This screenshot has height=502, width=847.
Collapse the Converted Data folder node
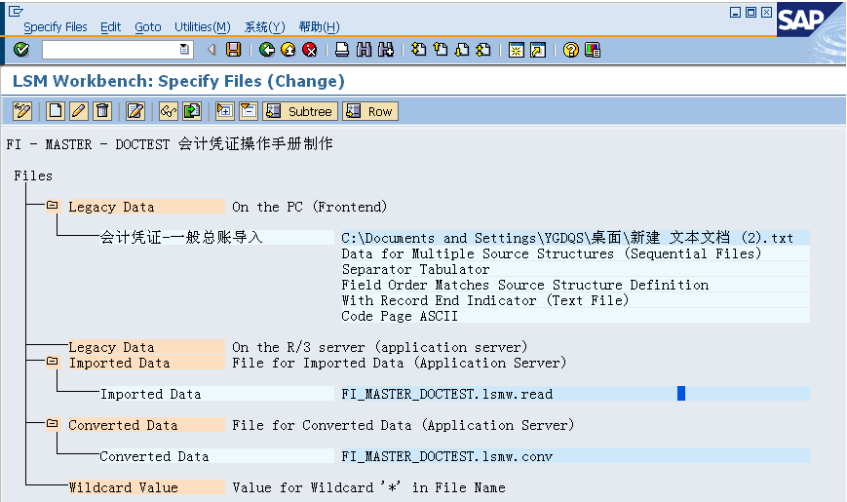click(x=52, y=423)
